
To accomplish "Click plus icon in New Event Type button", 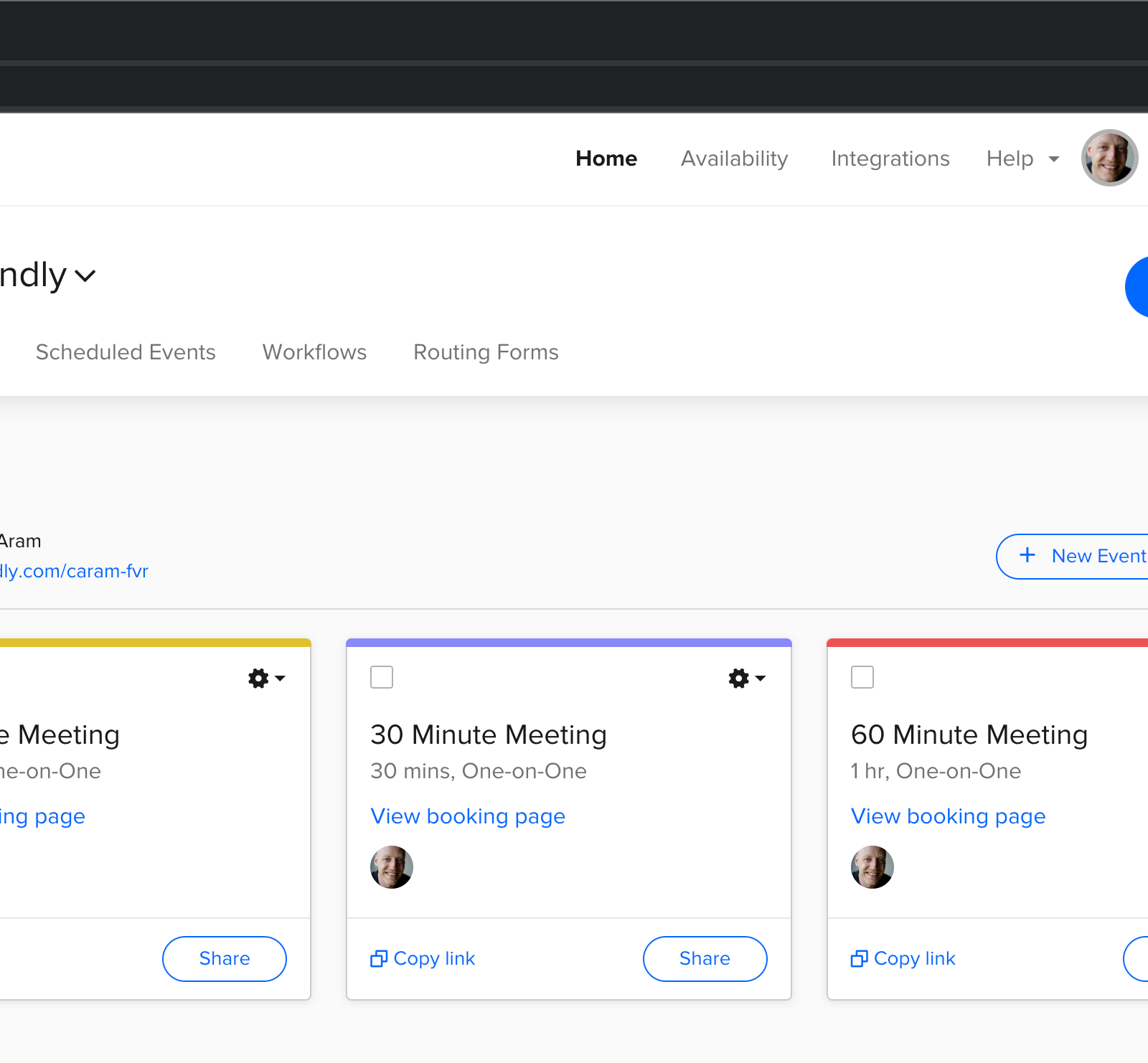I will 1027,555.
